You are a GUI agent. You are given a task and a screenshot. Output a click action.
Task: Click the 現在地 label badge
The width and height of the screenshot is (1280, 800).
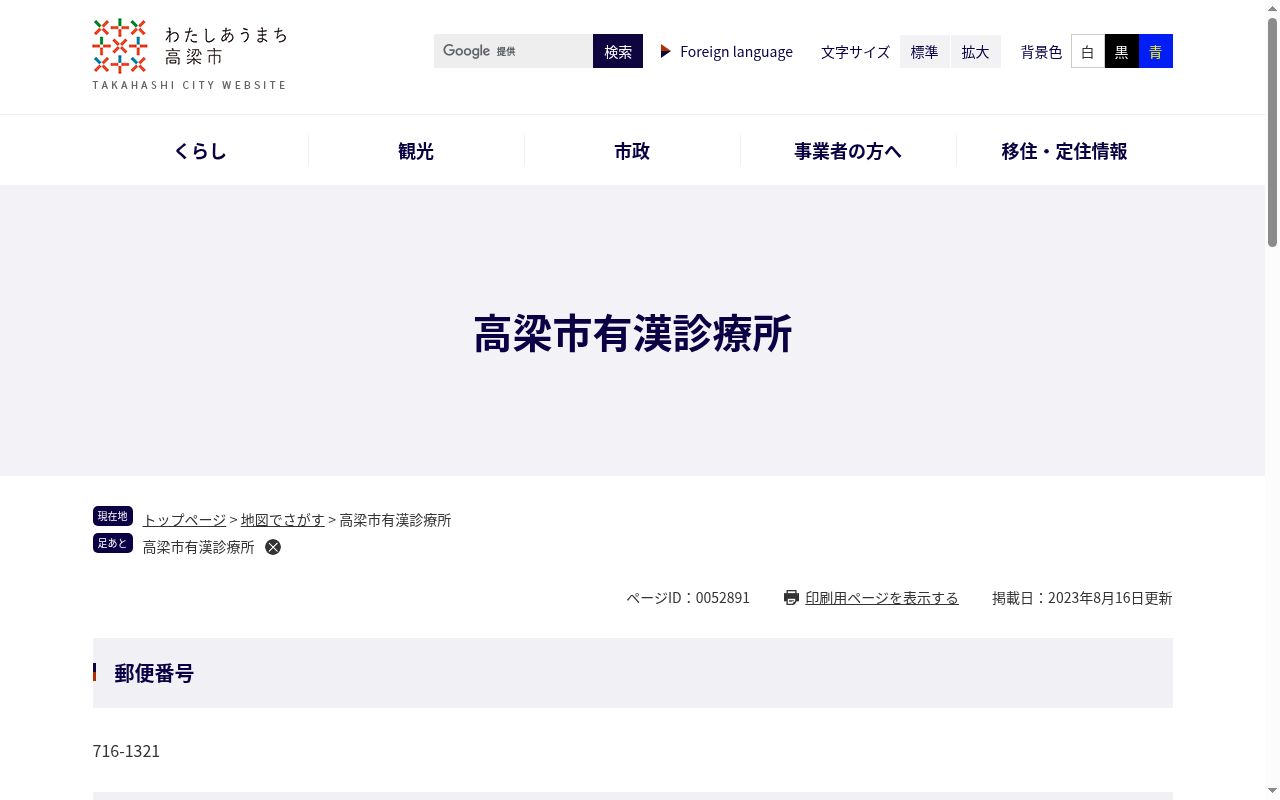[113, 516]
